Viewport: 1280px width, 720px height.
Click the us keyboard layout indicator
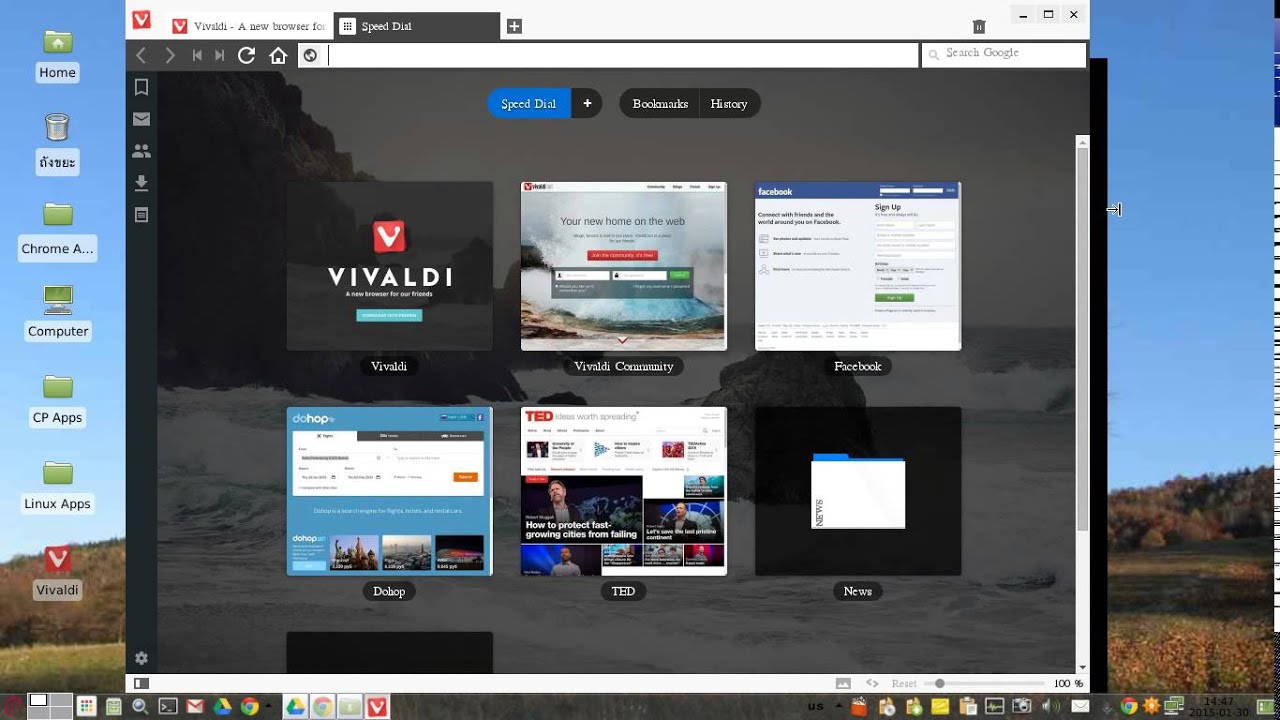(x=816, y=707)
